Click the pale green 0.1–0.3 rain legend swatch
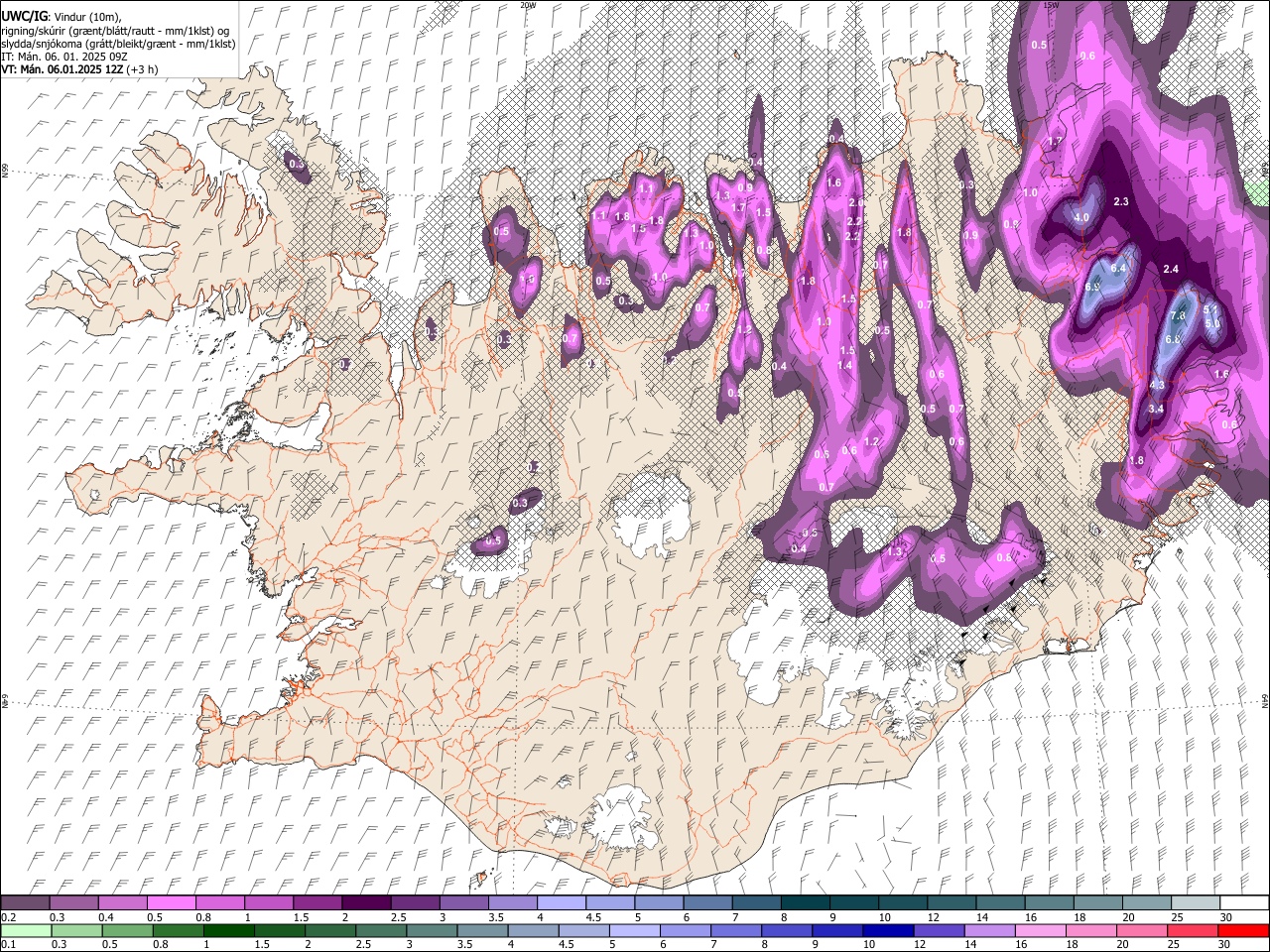This screenshot has height=952, width=1270. pyautogui.click(x=25, y=931)
